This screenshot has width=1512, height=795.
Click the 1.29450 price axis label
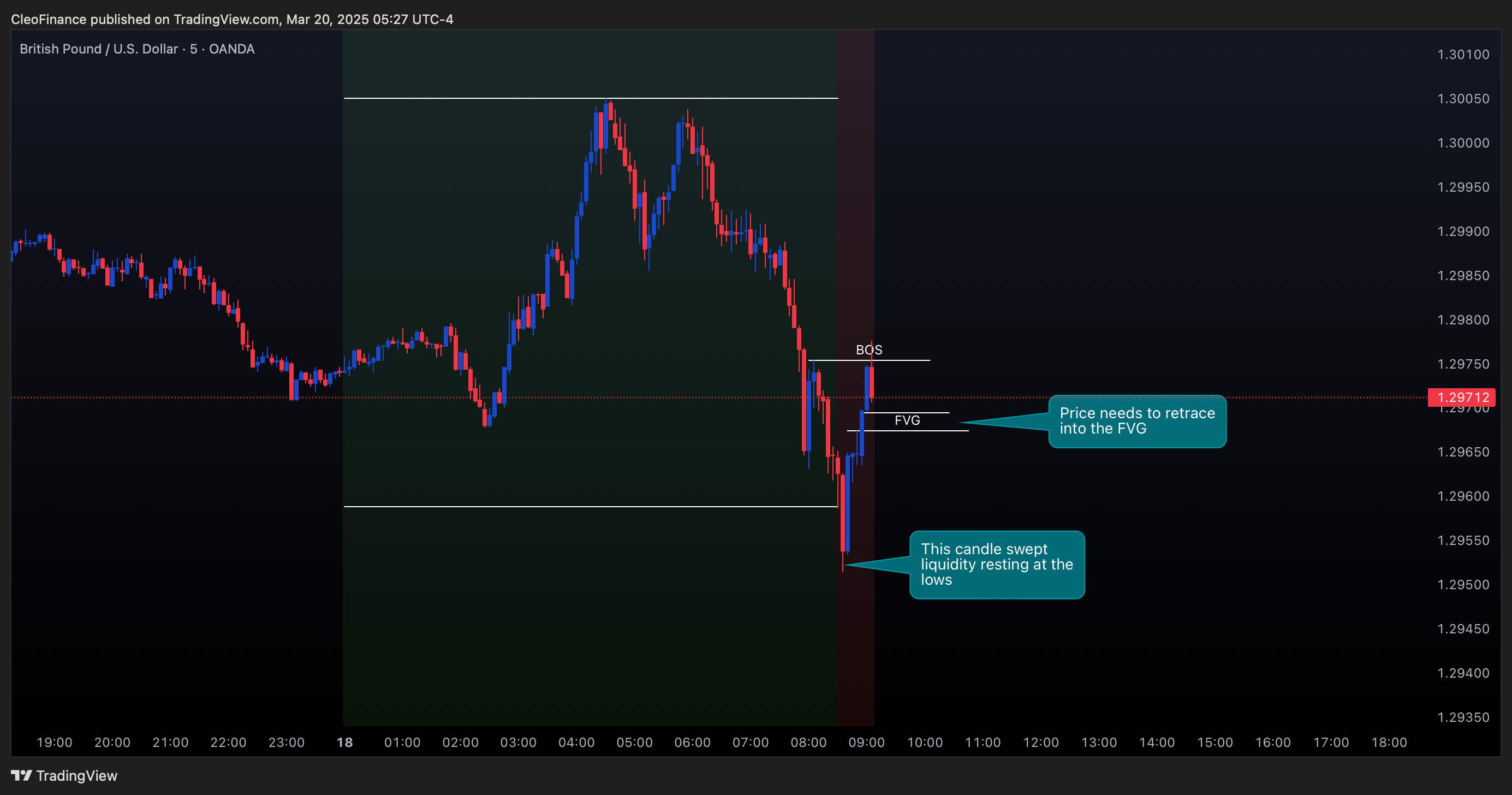(1463, 629)
